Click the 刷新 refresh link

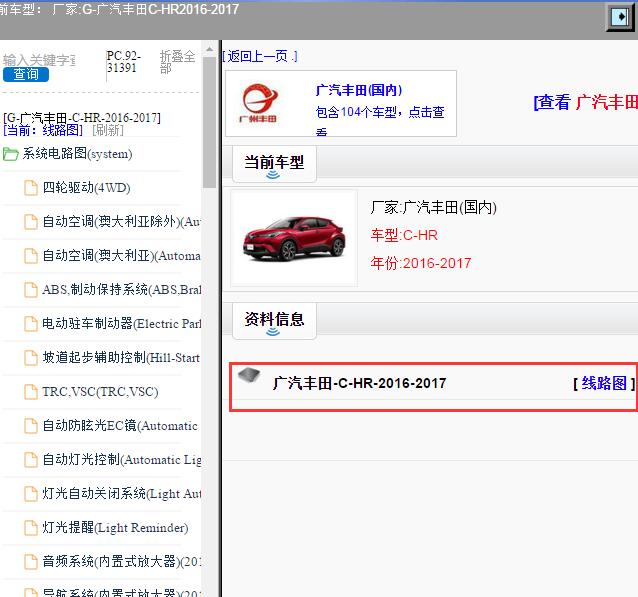pos(108,130)
